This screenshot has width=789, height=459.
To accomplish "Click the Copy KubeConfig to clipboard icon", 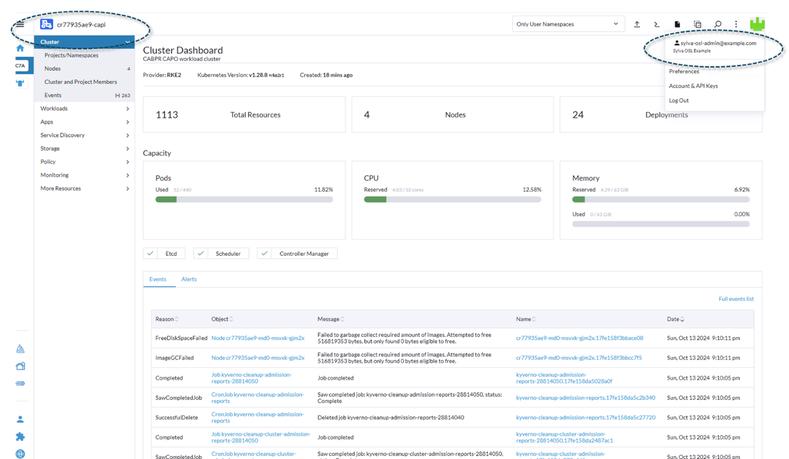I will (697, 24).
